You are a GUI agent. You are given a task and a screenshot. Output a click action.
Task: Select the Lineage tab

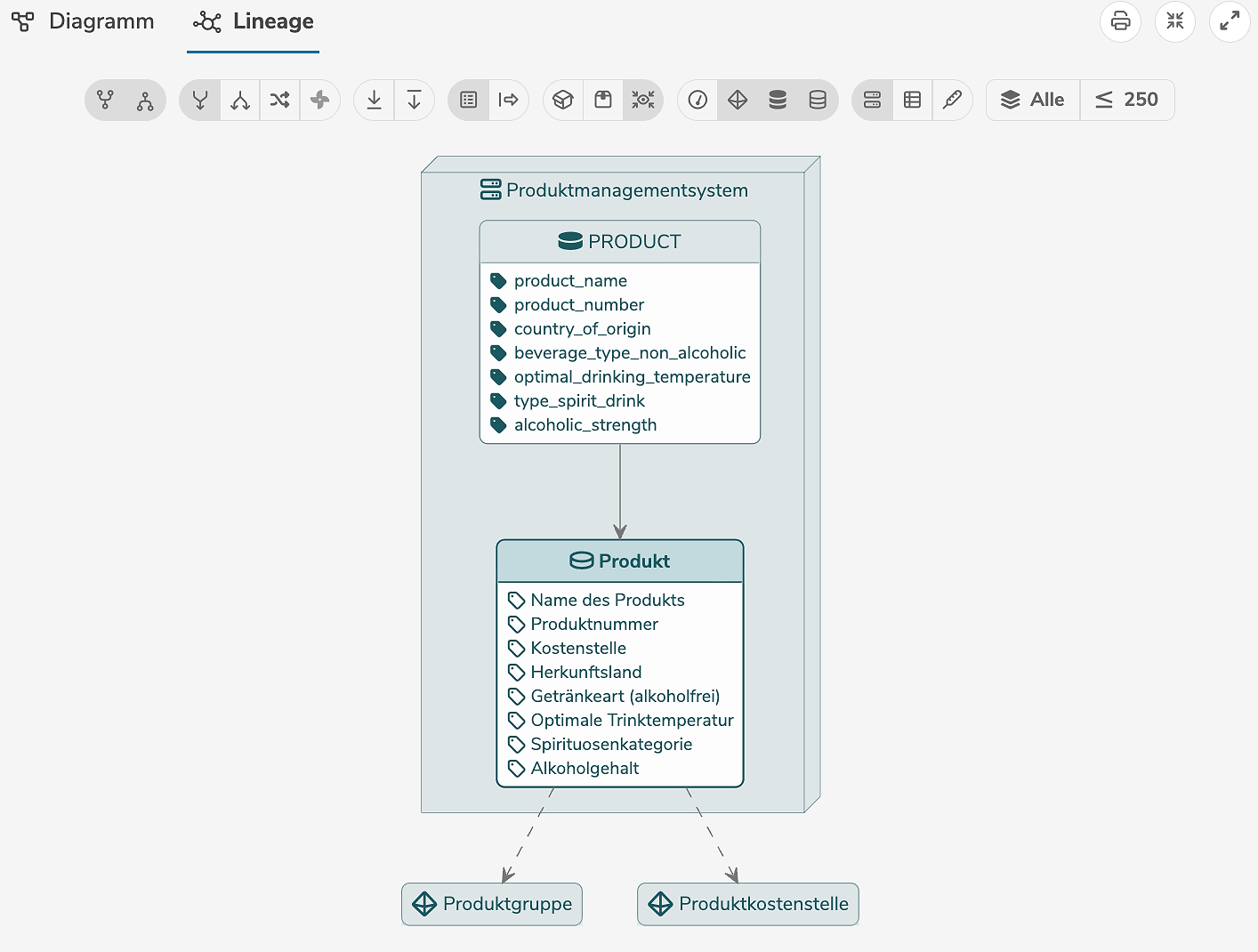pyautogui.click(x=254, y=21)
